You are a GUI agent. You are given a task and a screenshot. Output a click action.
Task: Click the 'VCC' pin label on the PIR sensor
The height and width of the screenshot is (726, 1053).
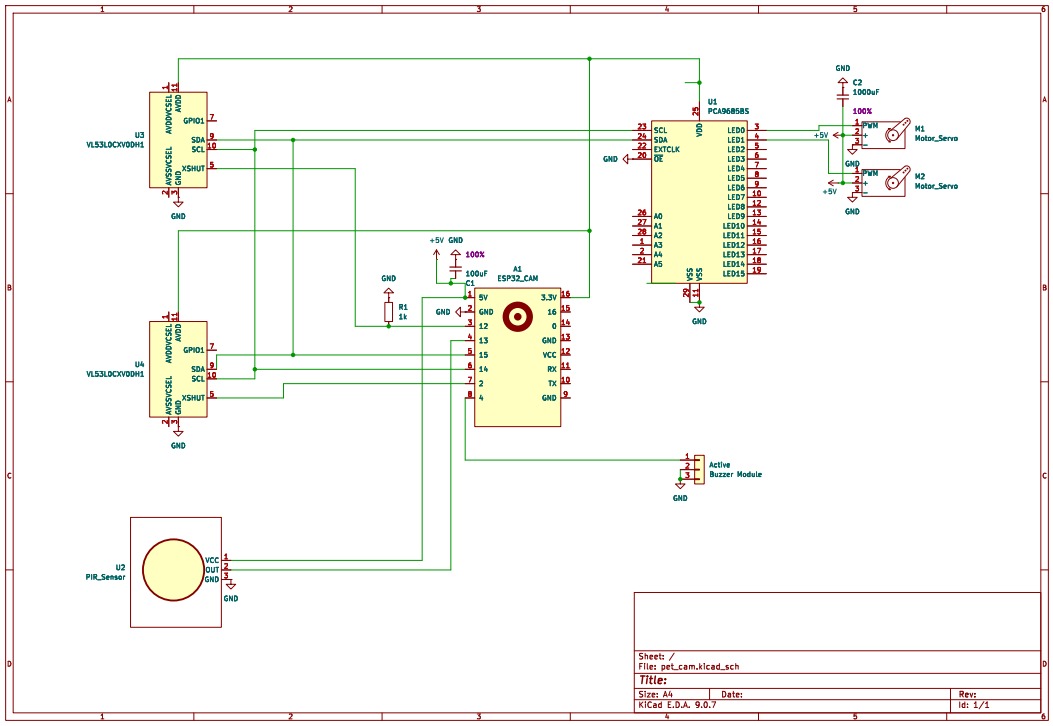(212, 560)
